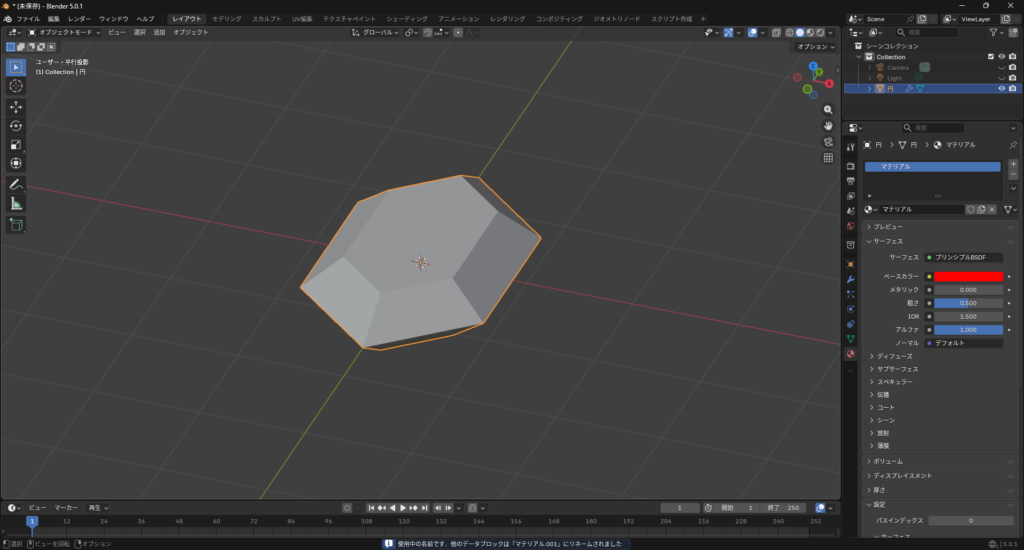Screen dimensions: 1024x550
Task: Expand the ボリューム panel
Action: pyautogui.click(x=889, y=461)
